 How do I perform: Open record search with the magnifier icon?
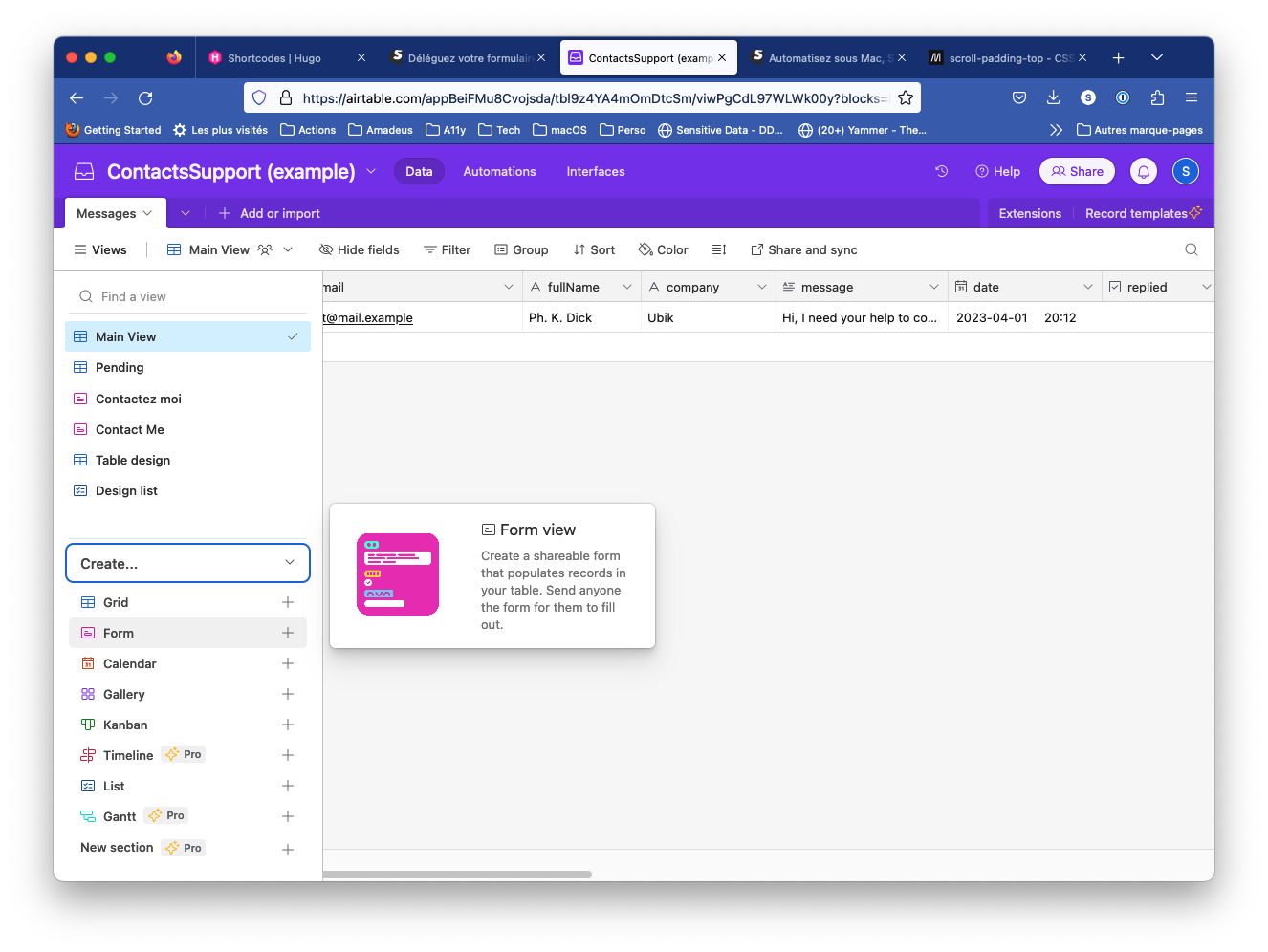point(1191,249)
